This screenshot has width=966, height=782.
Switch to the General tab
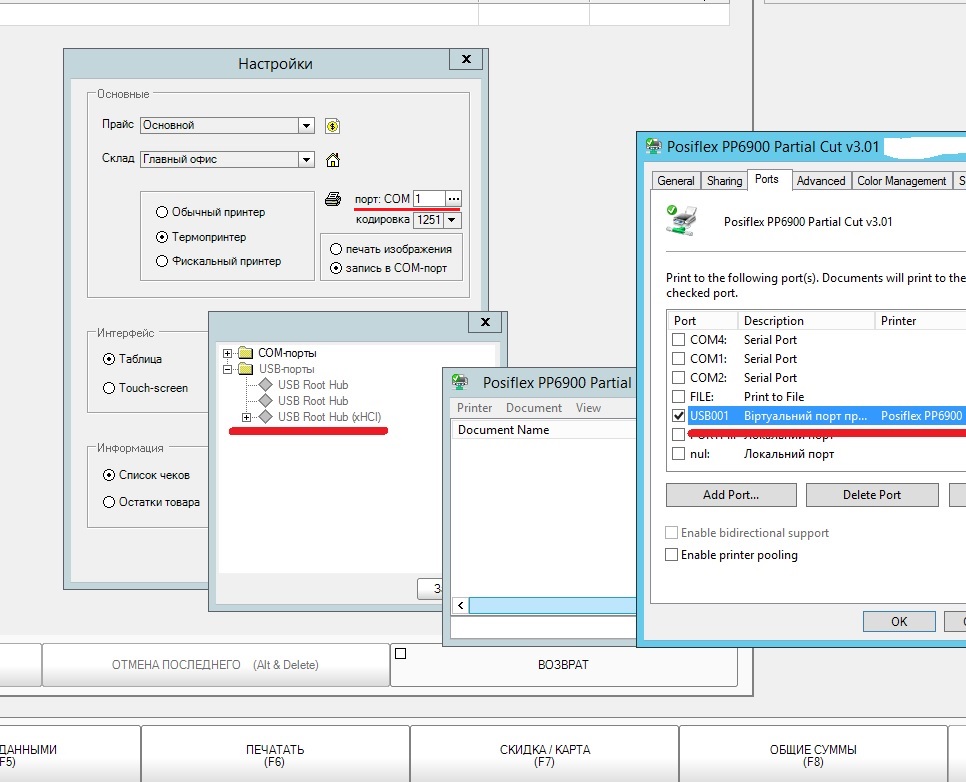tap(676, 181)
